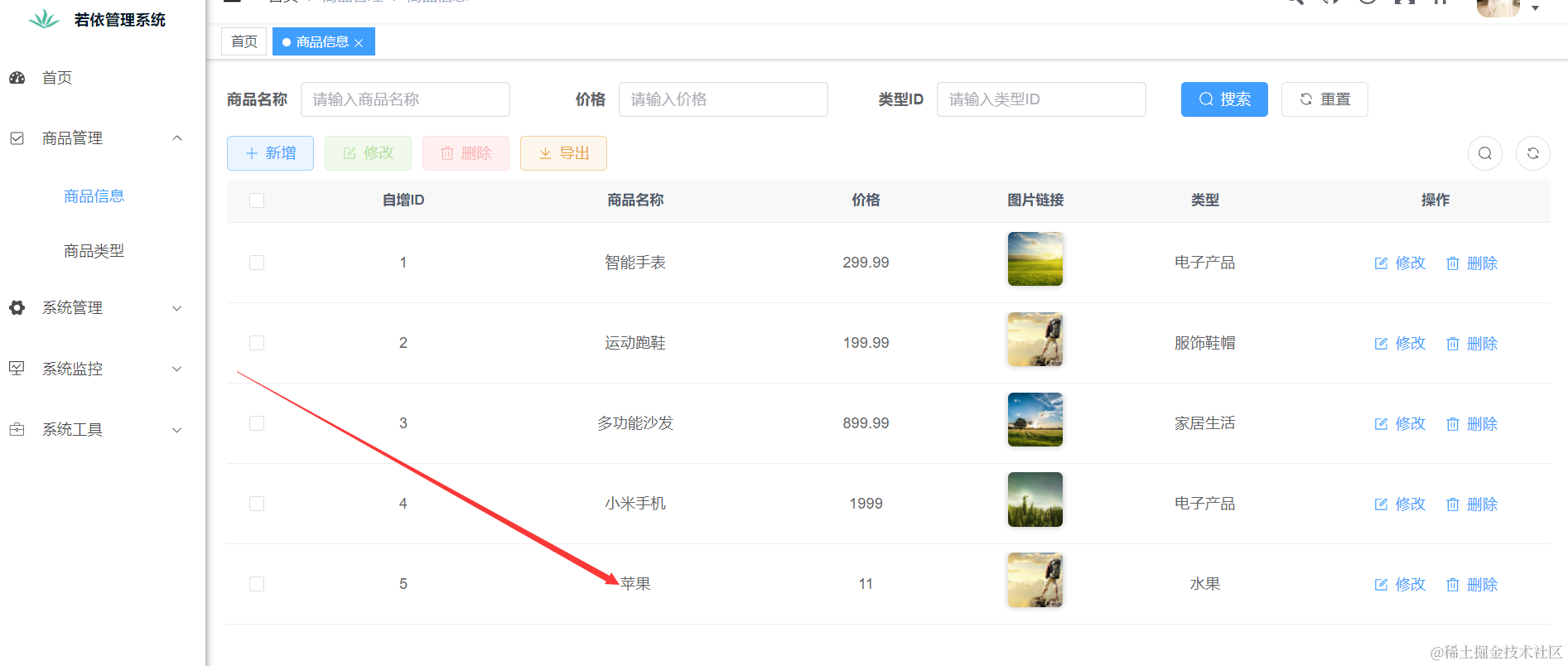Toggle the select-all checkbox in table header

[257, 200]
